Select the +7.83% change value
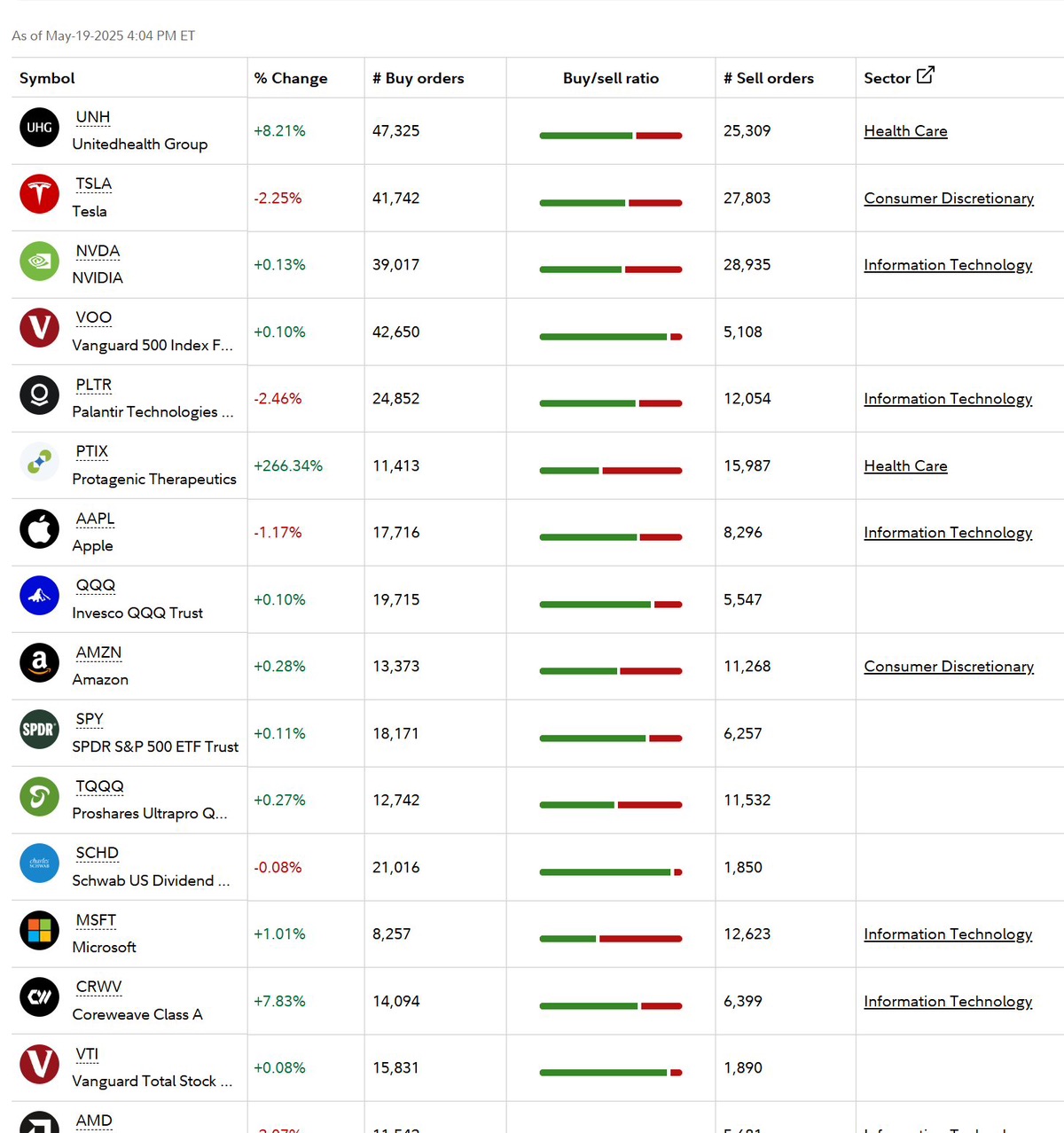Image resolution: width=1064 pixels, height=1133 pixels. (279, 1002)
